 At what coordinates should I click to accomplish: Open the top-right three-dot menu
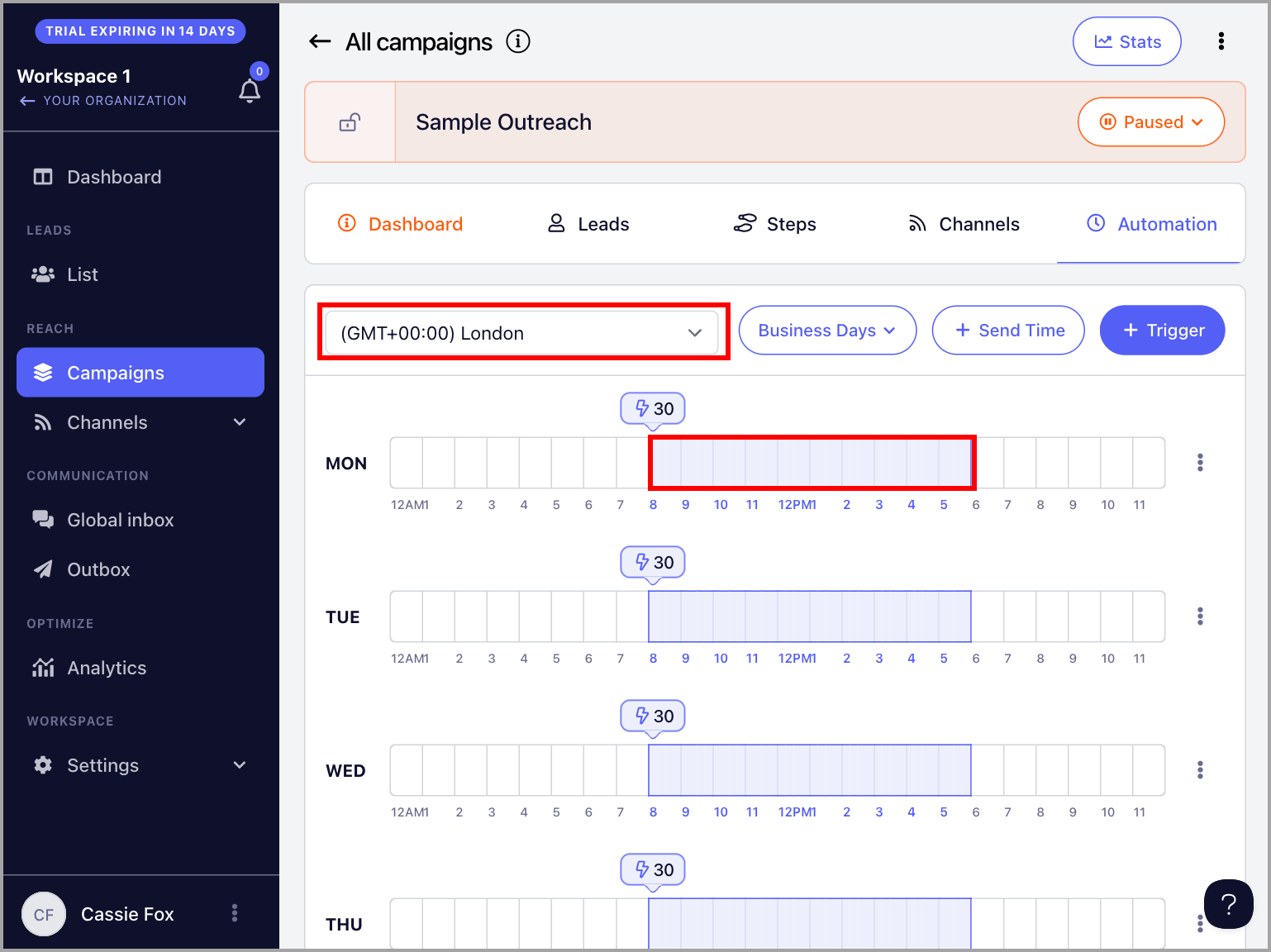click(x=1221, y=41)
